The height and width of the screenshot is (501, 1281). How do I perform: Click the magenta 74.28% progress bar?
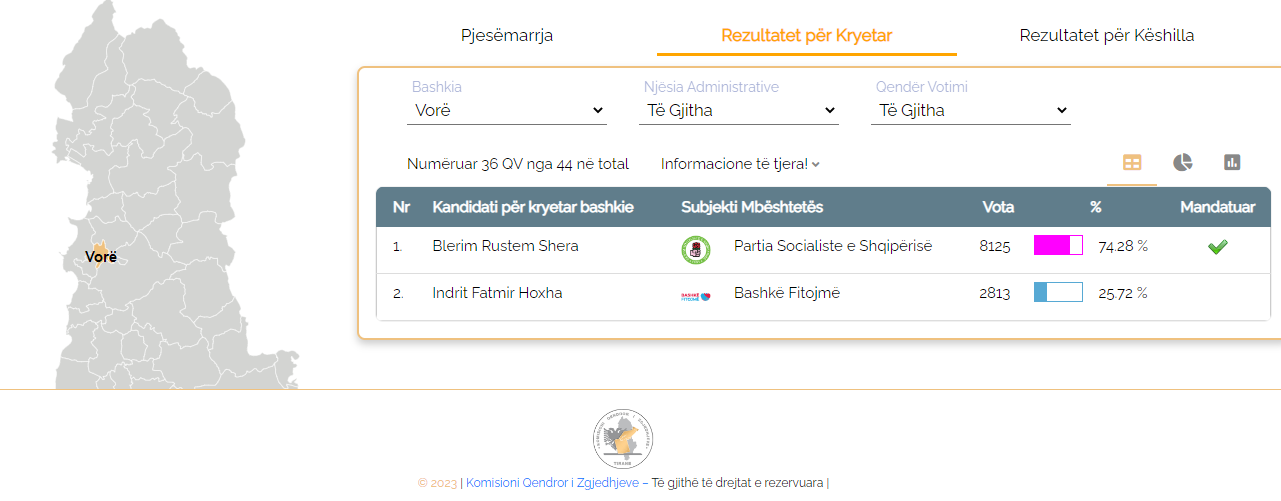[1058, 246]
